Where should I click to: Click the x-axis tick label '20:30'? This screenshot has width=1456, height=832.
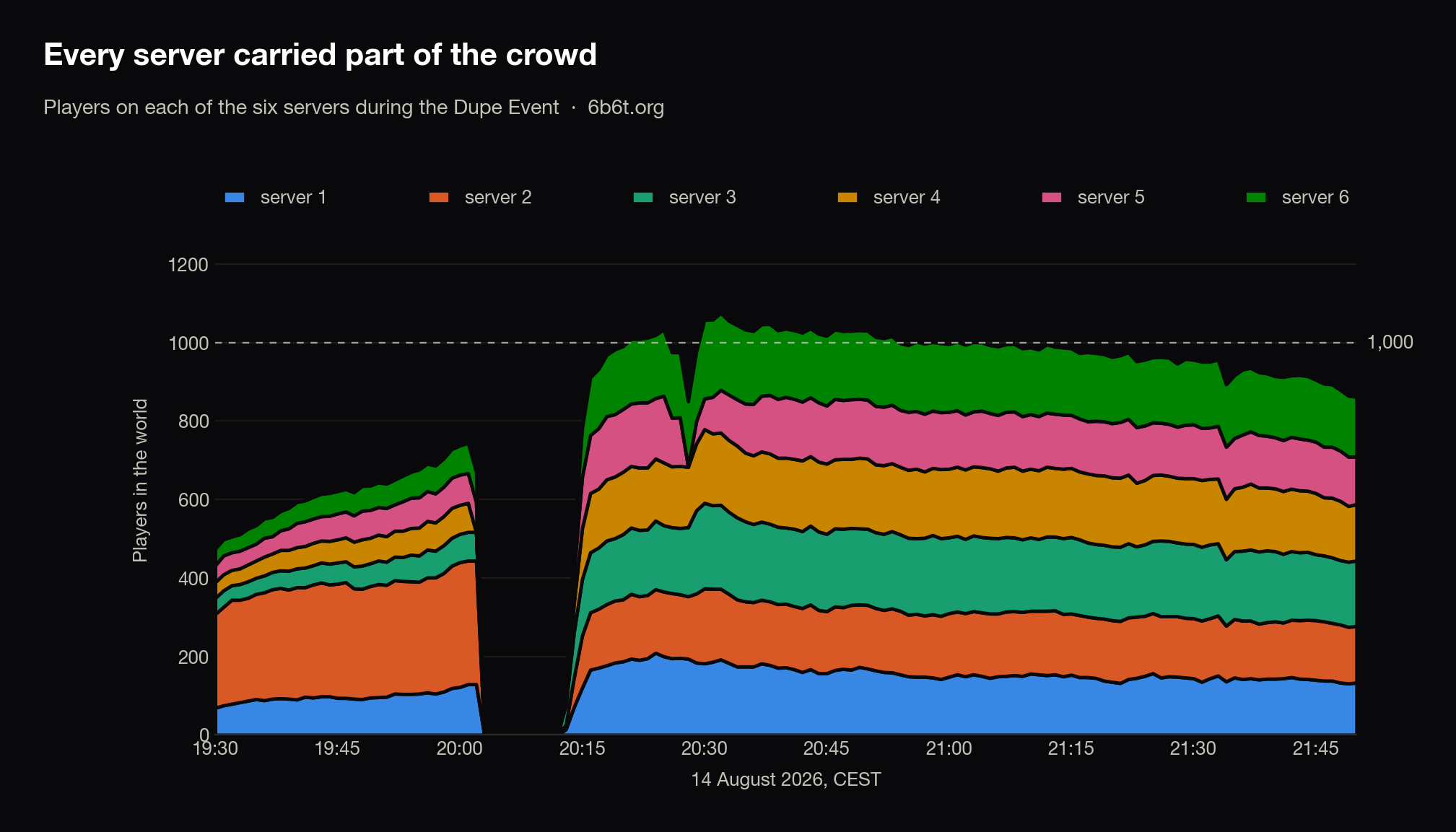[704, 748]
